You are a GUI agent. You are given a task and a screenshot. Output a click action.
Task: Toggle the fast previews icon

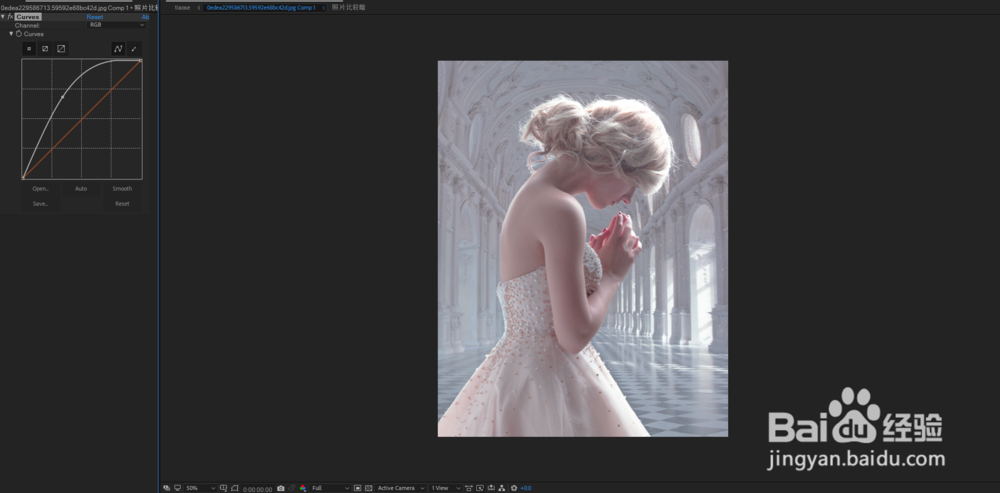(x=480, y=488)
